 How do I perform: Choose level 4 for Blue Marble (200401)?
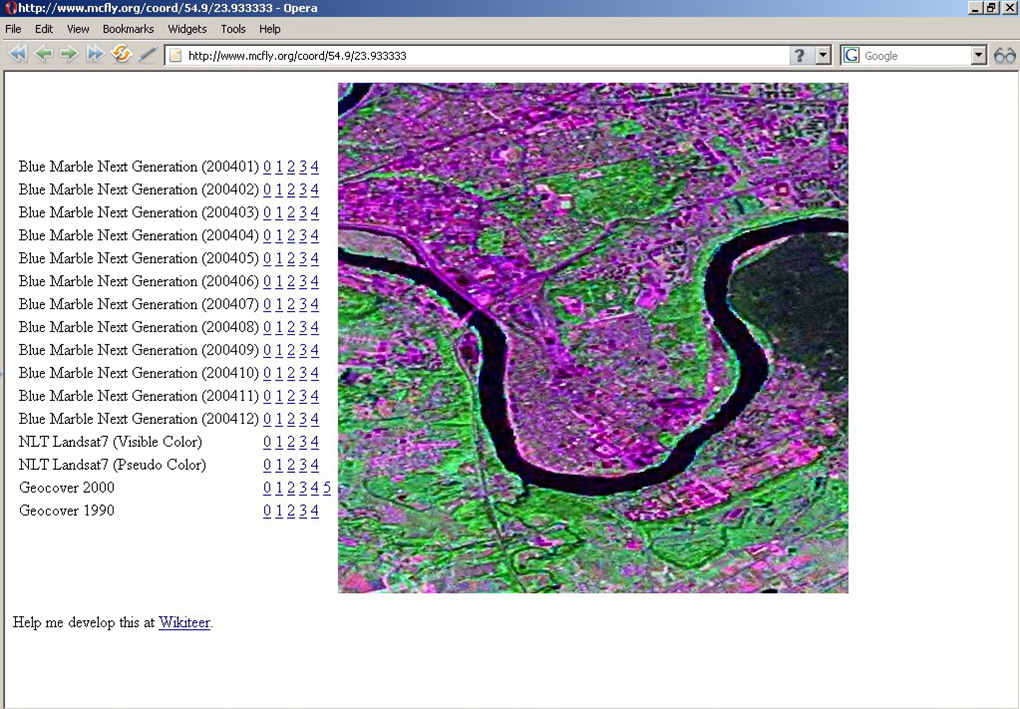[x=314, y=167]
